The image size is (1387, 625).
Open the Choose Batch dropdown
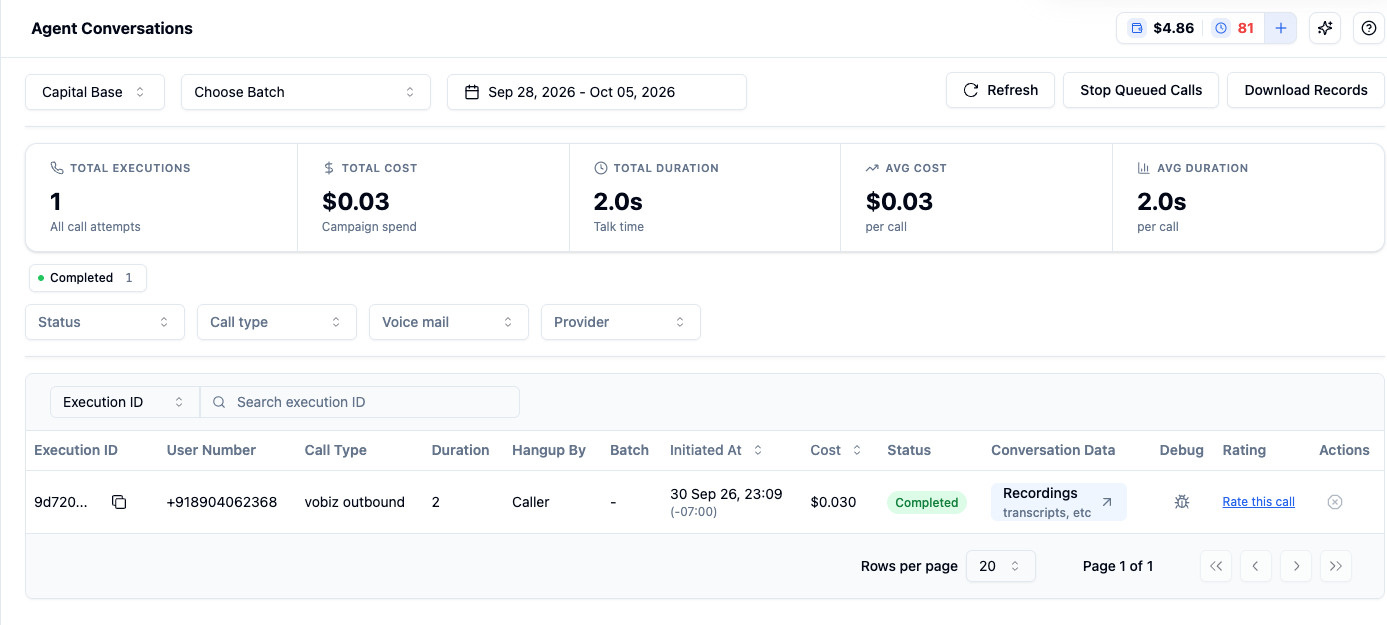tap(306, 92)
